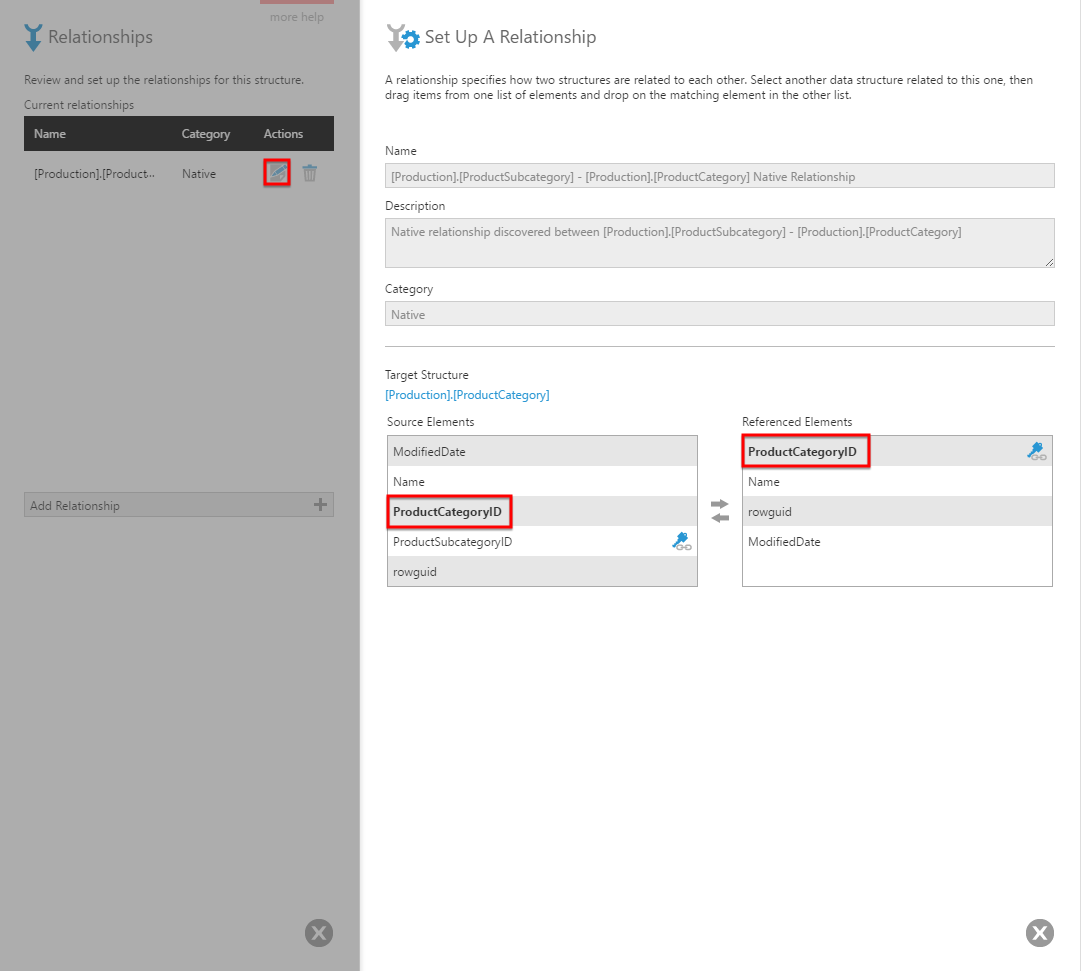Delete the Production relationship via trash icon
The height and width of the screenshot is (971, 1081).
pos(310,173)
